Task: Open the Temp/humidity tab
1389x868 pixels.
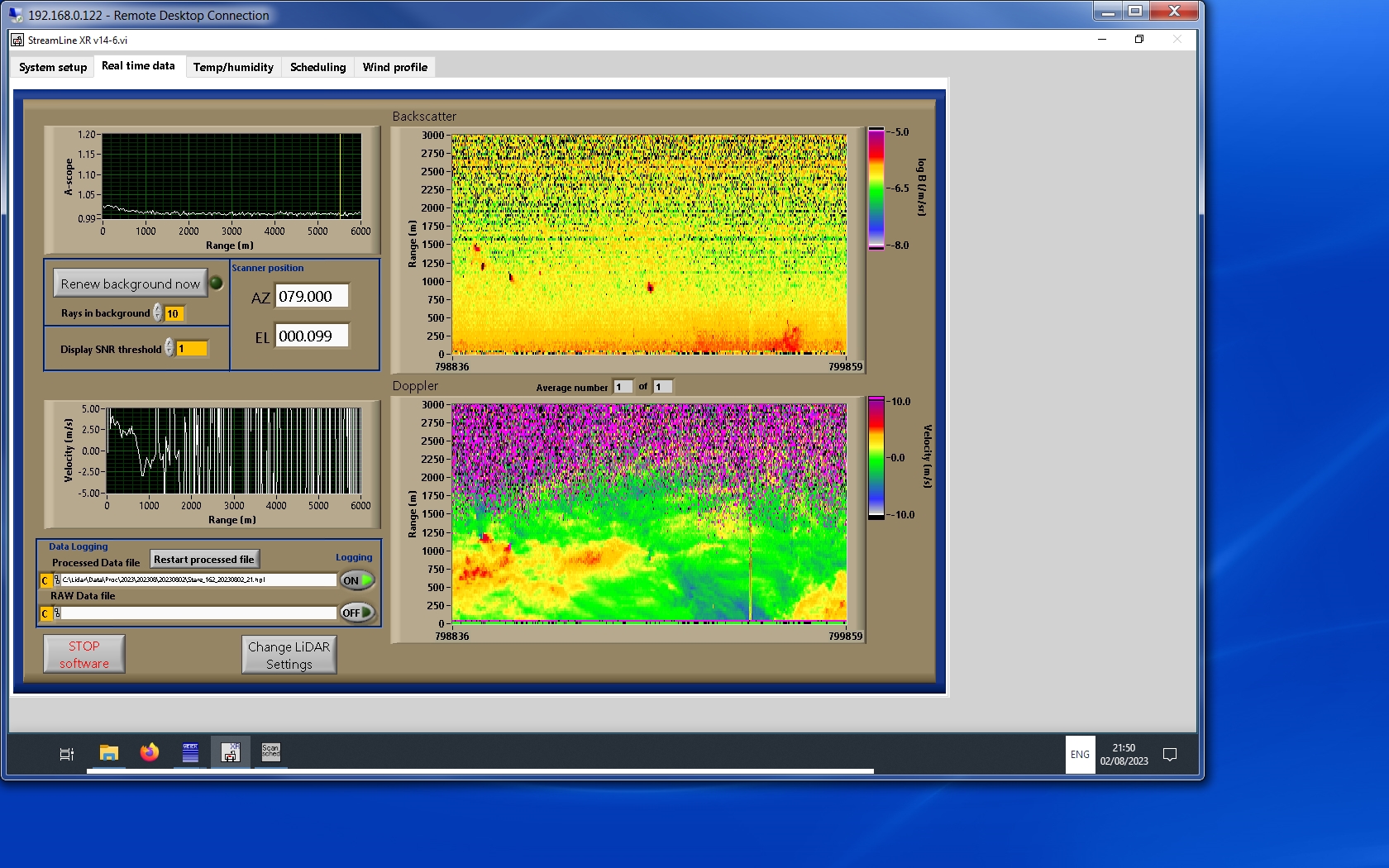Action: coord(233,67)
